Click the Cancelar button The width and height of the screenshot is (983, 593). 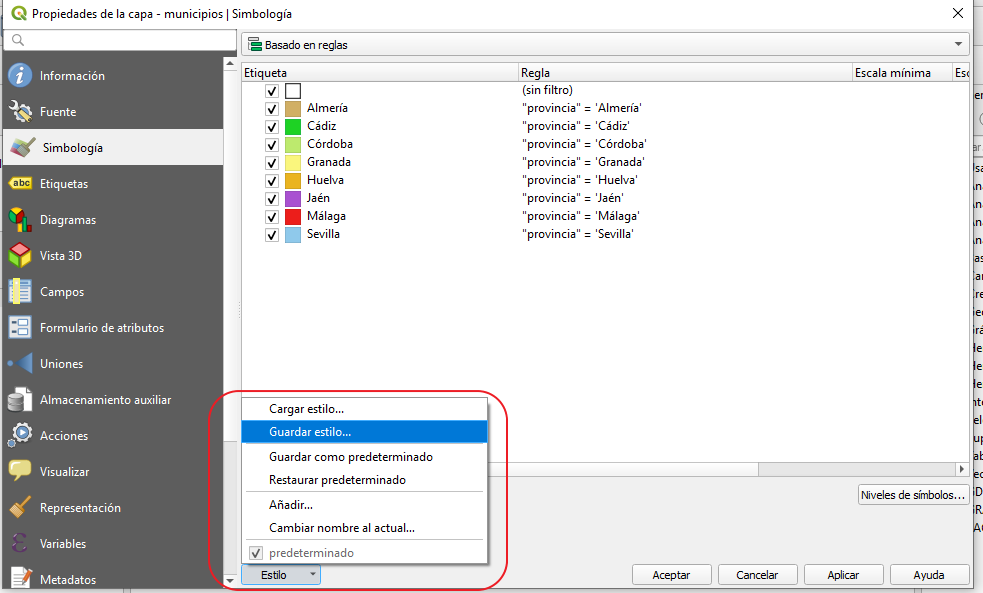(x=757, y=575)
